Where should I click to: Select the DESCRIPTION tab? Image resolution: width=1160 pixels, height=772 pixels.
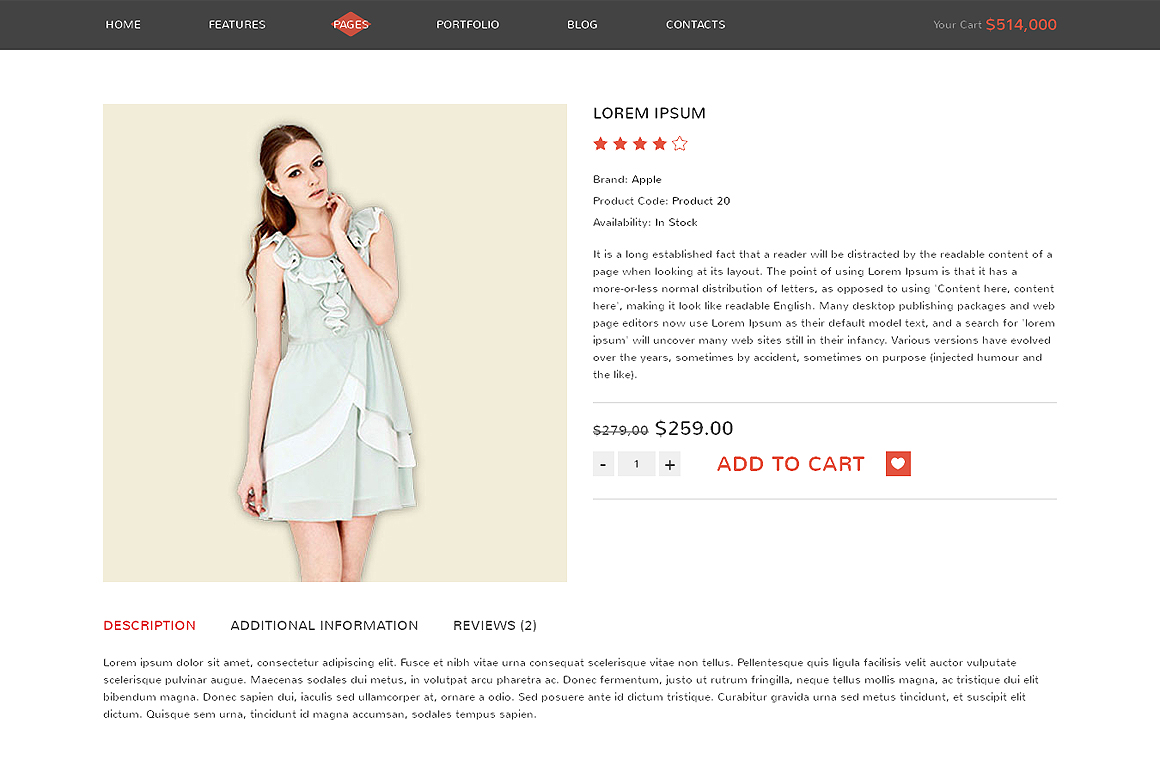click(149, 625)
